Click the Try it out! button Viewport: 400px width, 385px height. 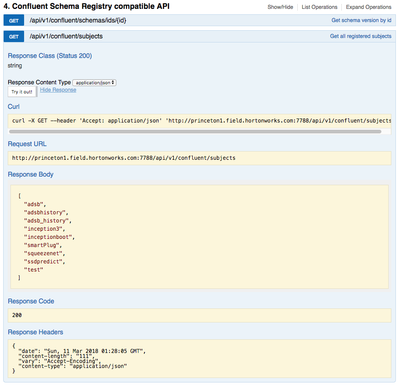(x=22, y=92)
